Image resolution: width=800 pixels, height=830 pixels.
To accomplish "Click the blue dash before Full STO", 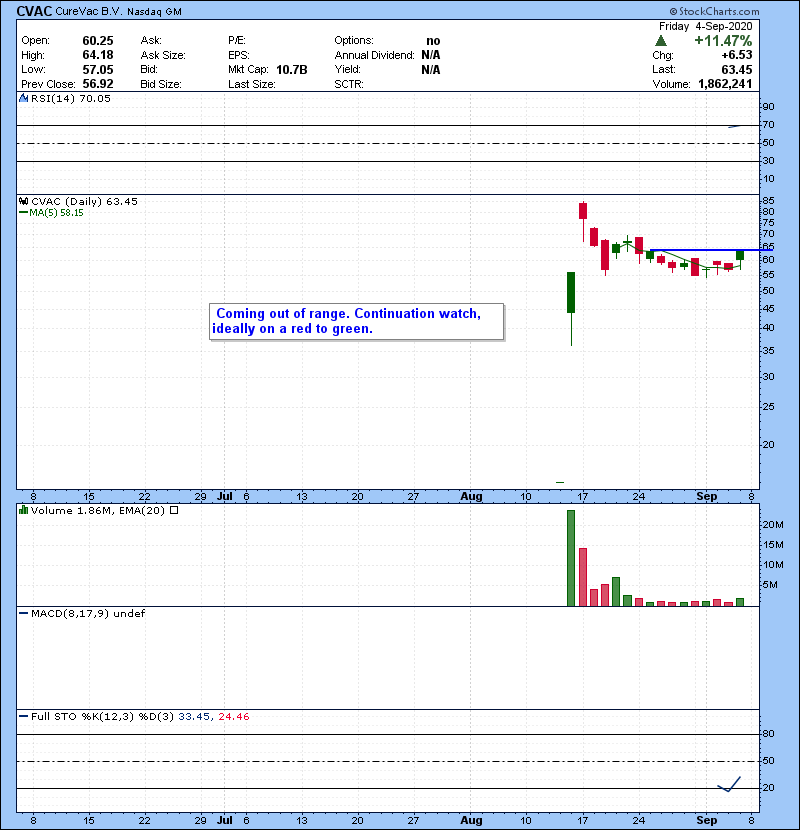I will (x=23, y=716).
